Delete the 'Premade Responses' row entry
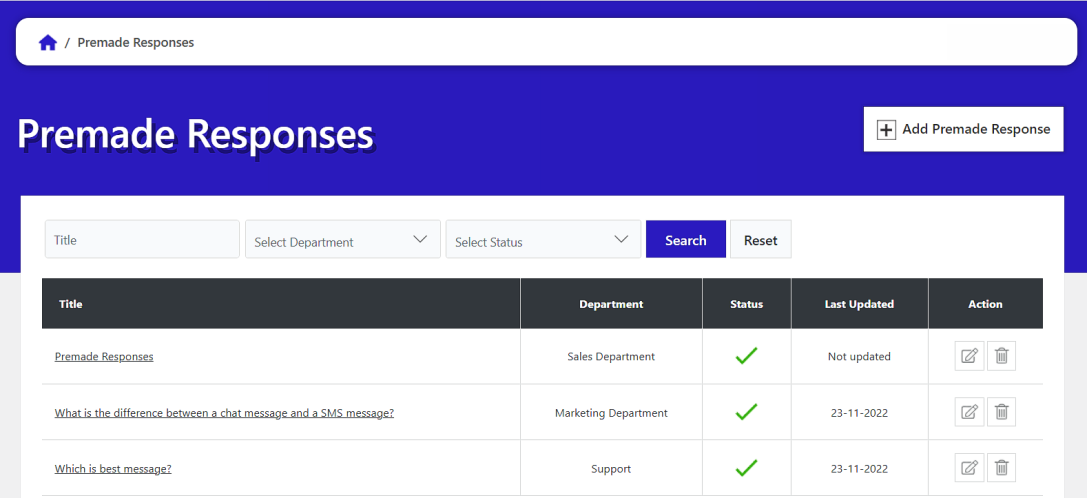Image resolution: width=1087 pixels, height=498 pixels. click(x=1001, y=356)
